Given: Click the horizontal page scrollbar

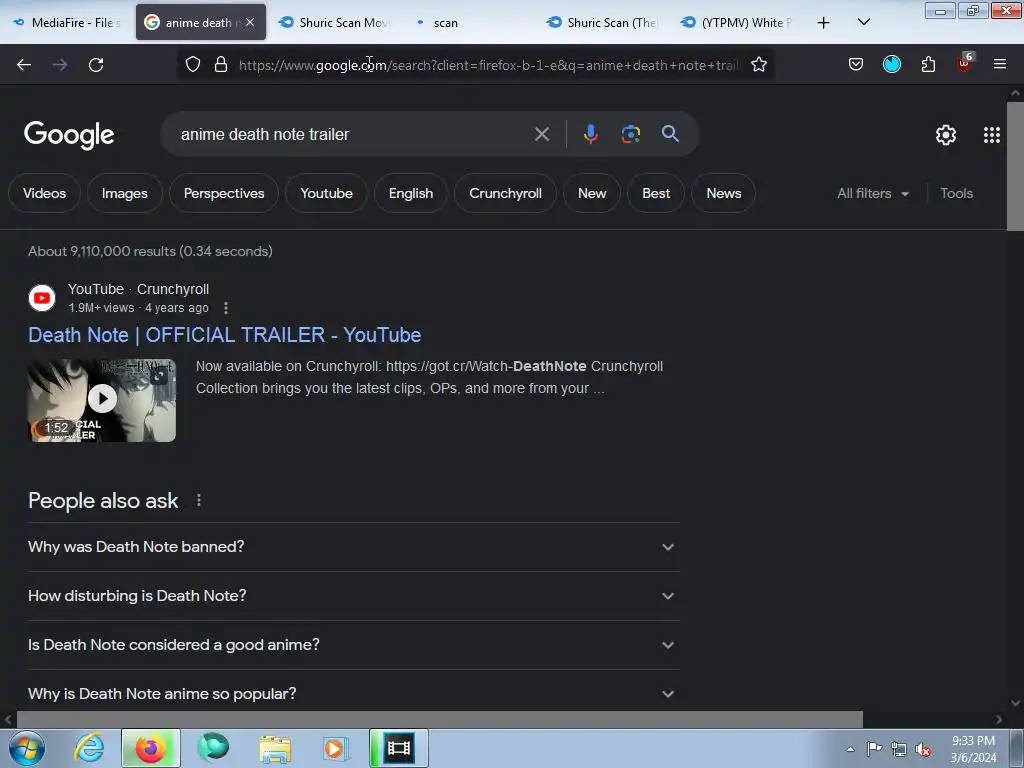Looking at the screenshot, I should tap(440, 719).
